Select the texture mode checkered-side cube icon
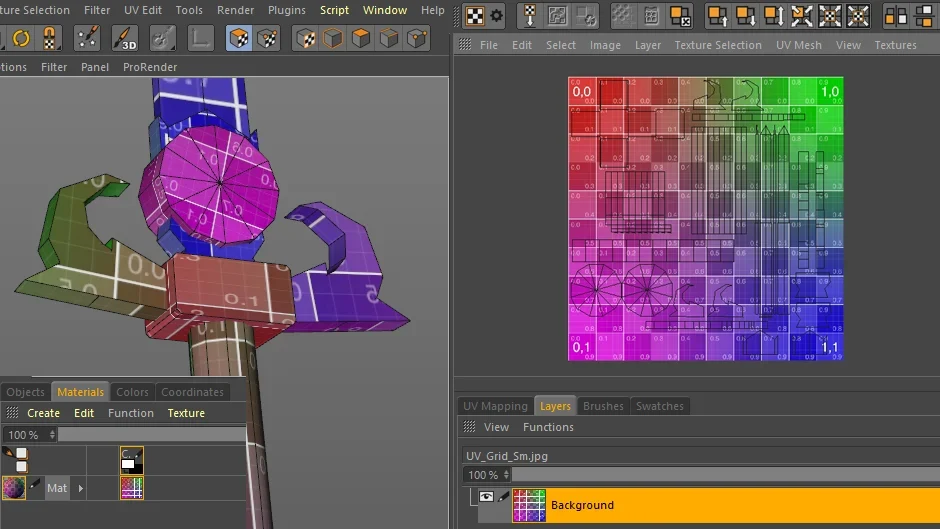 pos(306,39)
